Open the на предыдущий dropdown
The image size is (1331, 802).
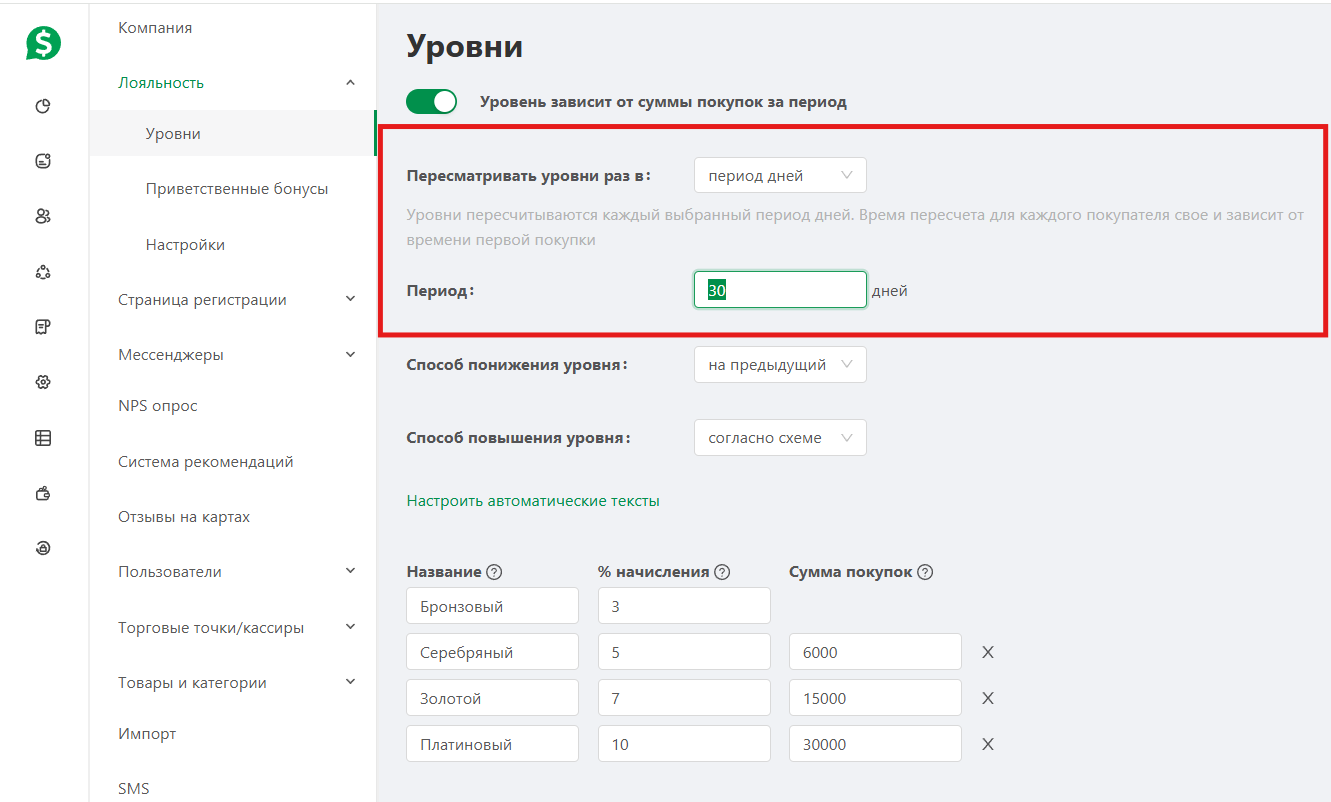[x=780, y=365]
